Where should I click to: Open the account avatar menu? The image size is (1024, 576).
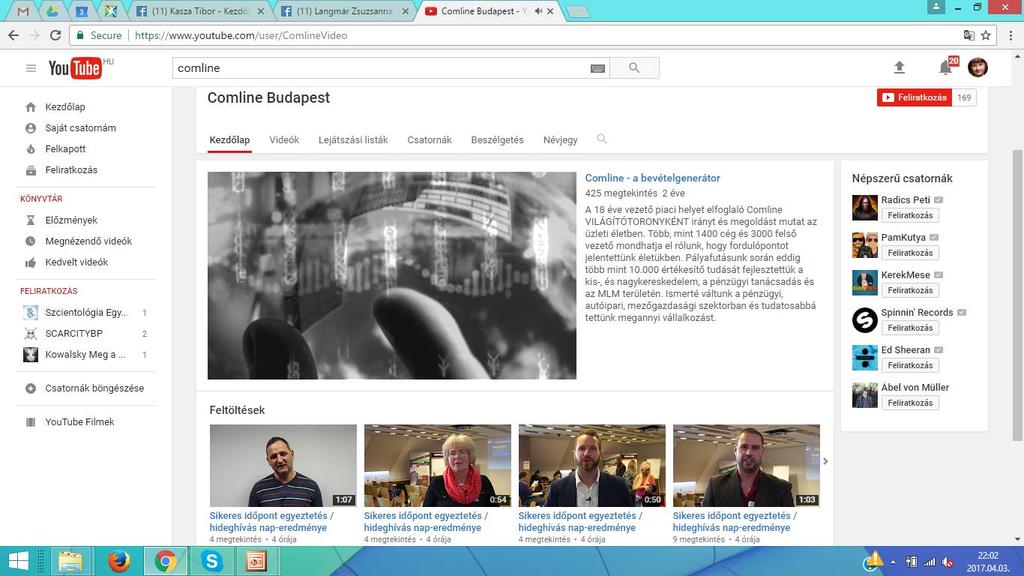point(978,67)
